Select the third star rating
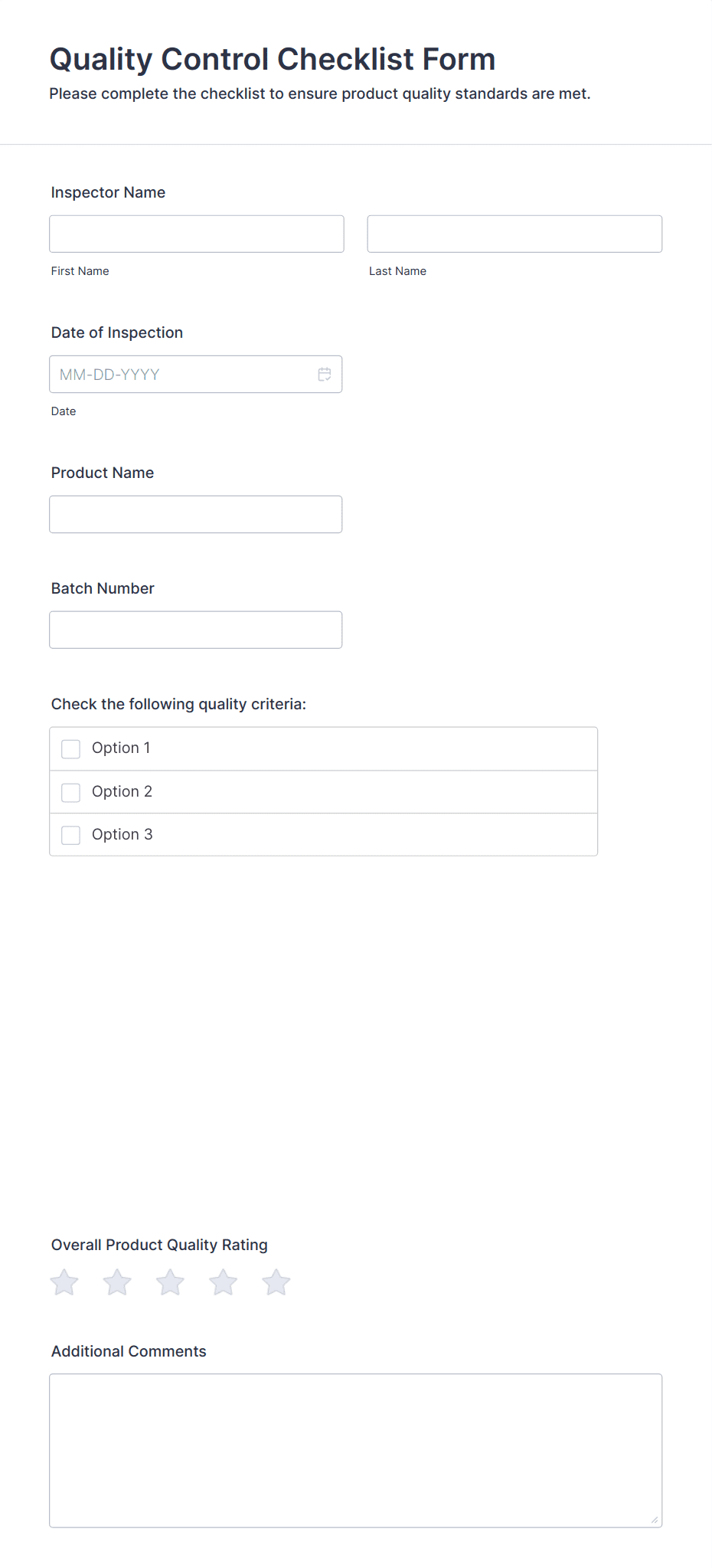This screenshot has height=1568, width=712. point(170,1281)
